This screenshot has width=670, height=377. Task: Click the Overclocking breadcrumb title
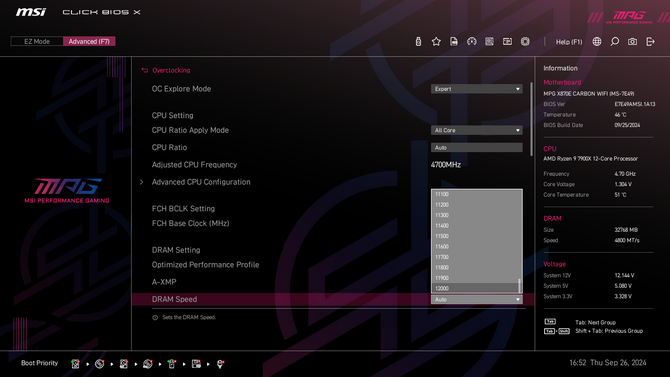click(171, 70)
